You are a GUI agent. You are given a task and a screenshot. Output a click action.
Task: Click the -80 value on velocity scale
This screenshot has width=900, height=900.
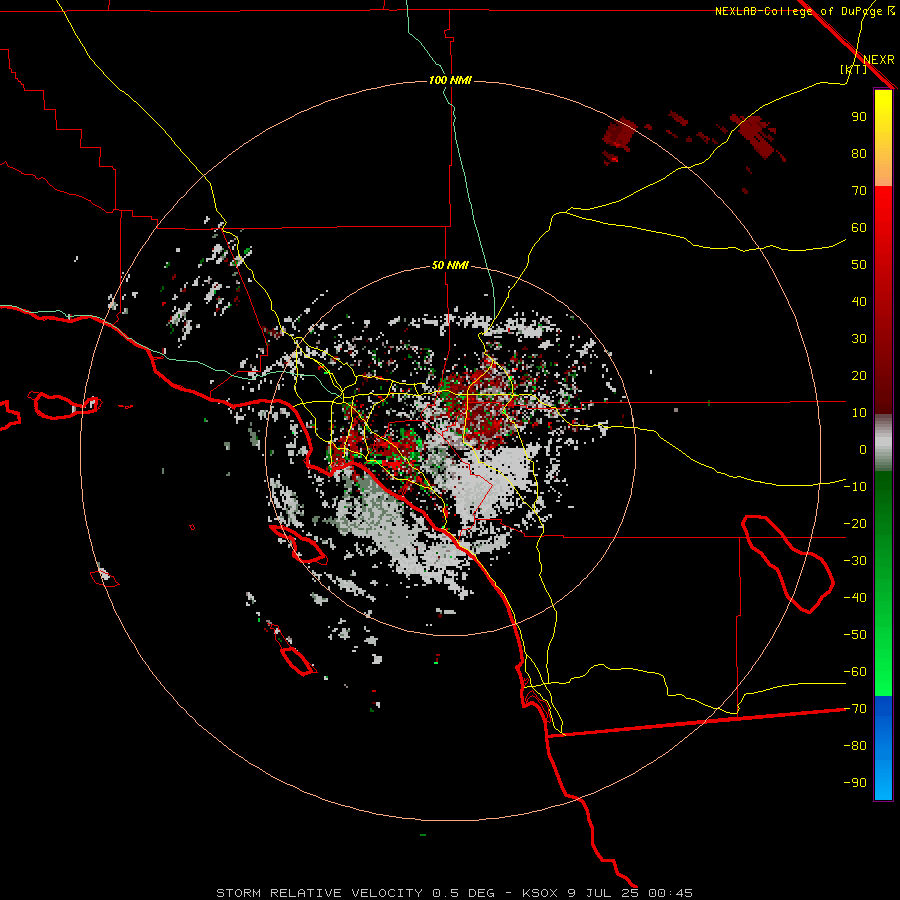[855, 746]
